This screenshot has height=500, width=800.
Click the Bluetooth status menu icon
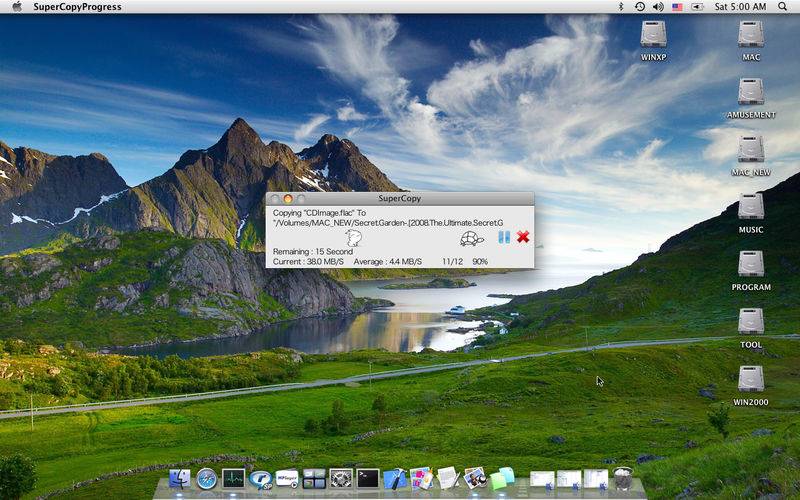[x=621, y=7]
